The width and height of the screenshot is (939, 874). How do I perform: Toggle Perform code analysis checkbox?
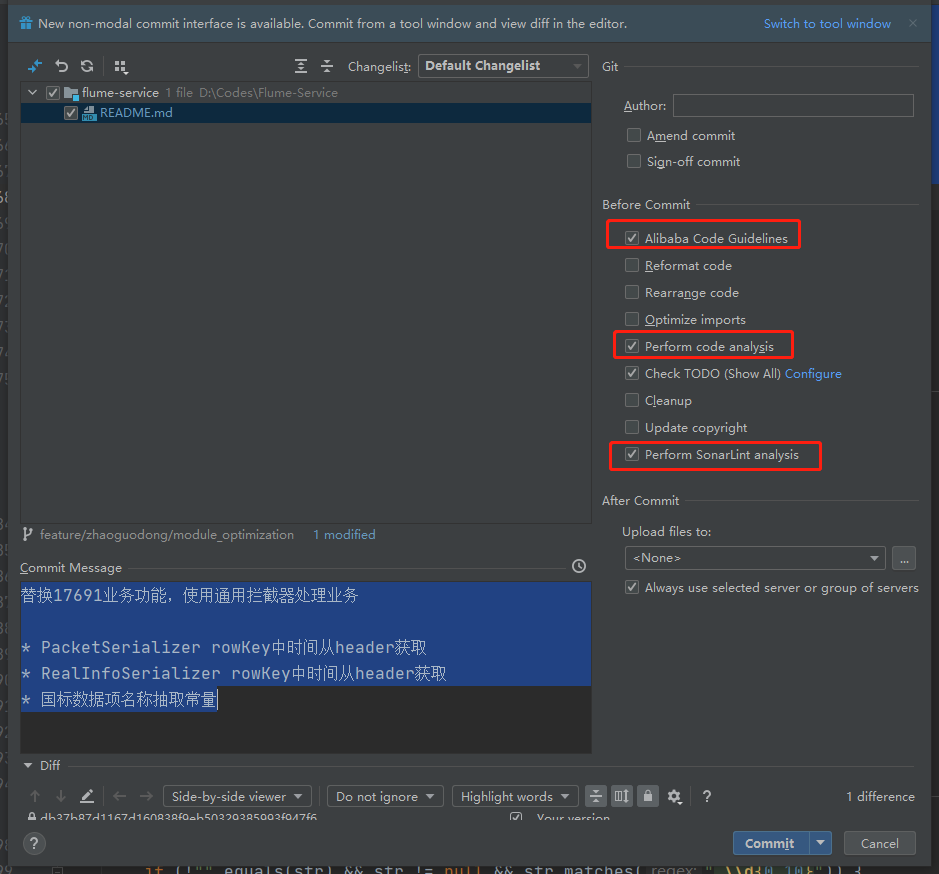coord(632,346)
